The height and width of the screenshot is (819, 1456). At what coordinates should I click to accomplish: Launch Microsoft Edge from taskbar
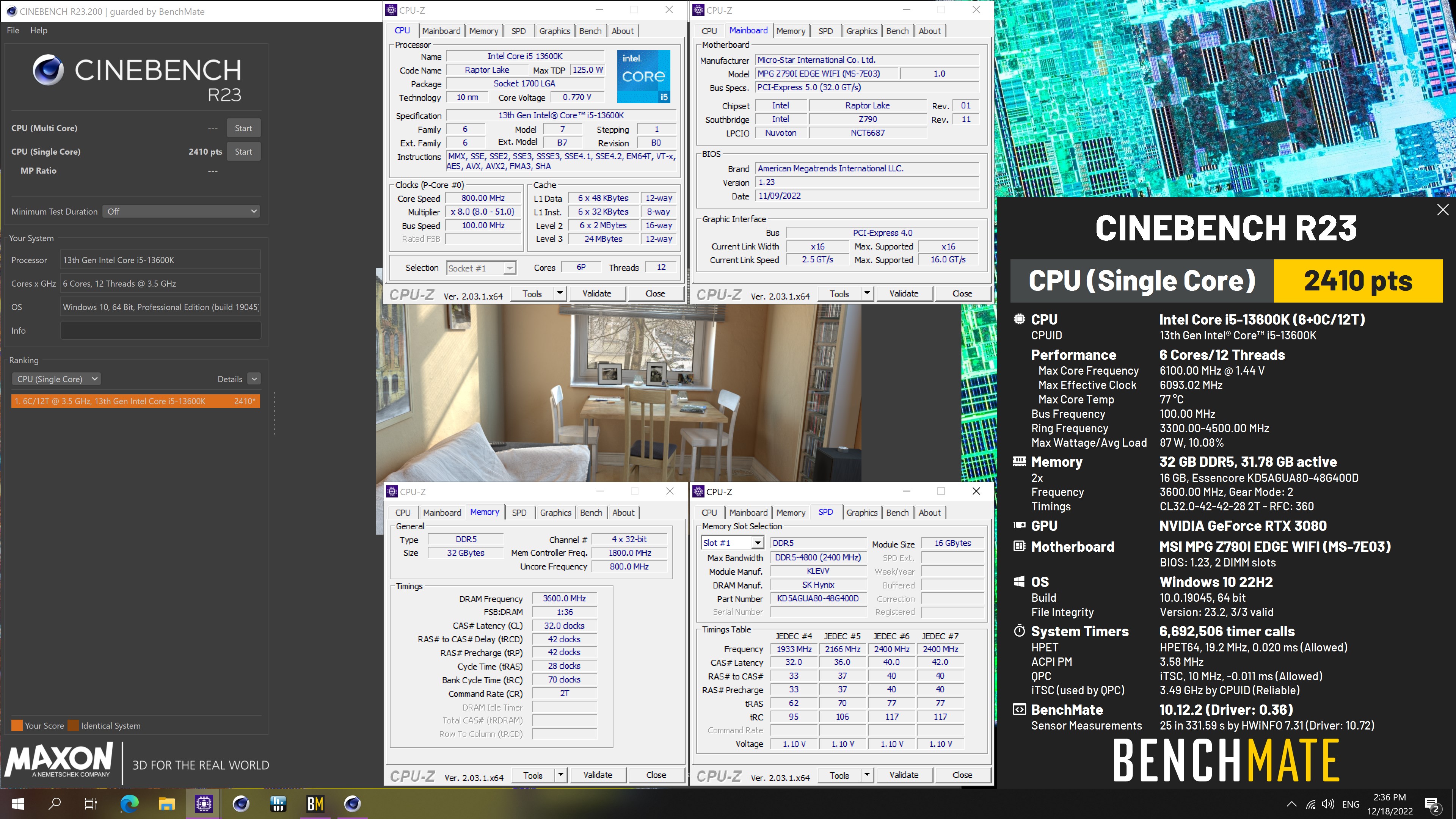coord(129,803)
